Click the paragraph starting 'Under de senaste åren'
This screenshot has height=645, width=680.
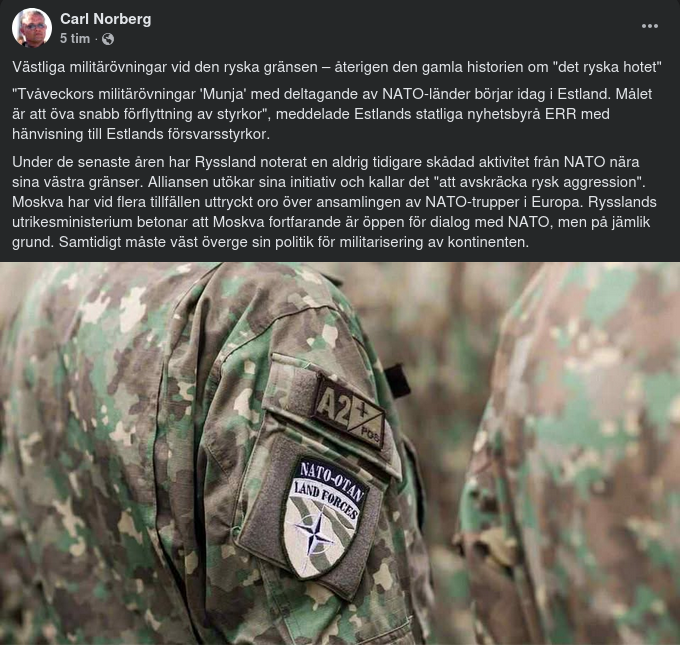coord(334,202)
